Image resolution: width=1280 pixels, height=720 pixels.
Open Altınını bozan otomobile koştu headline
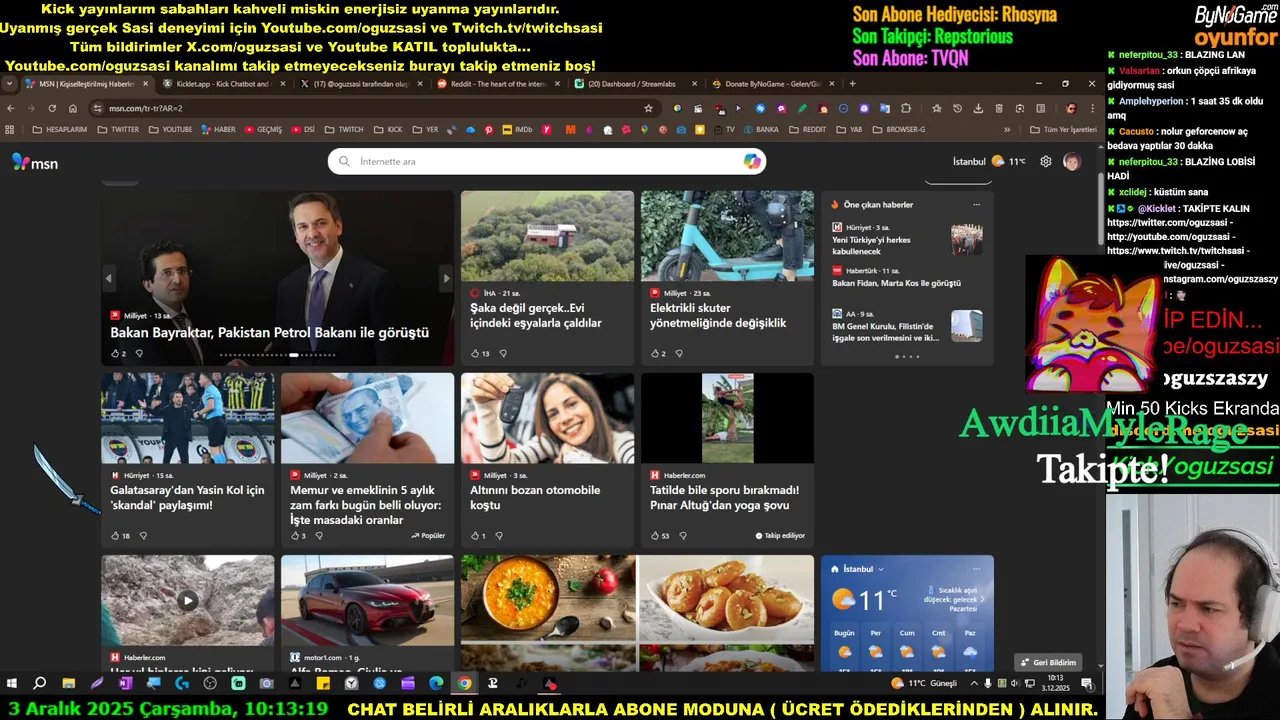click(x=535, y=498)
